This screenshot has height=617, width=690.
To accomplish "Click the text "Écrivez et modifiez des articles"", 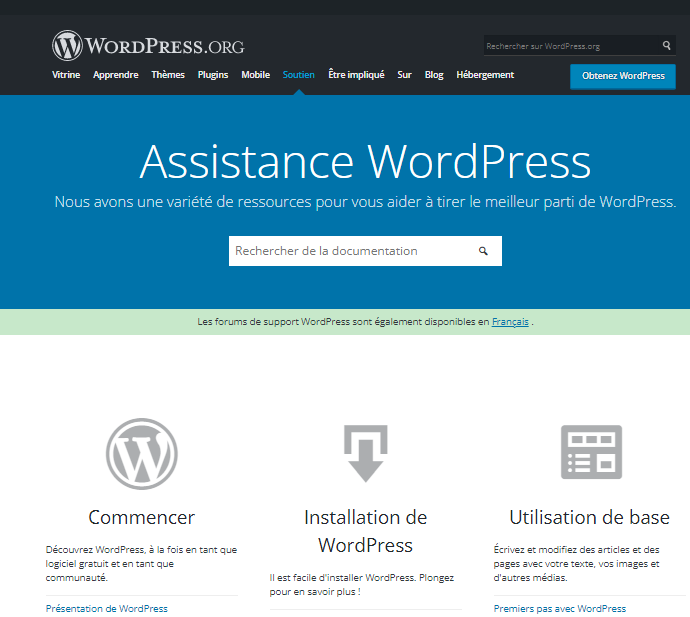I will point(562,549).
